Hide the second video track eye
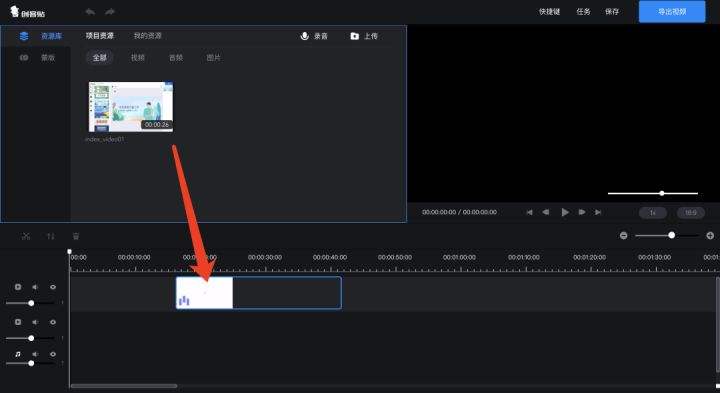 tap(53, 322)
